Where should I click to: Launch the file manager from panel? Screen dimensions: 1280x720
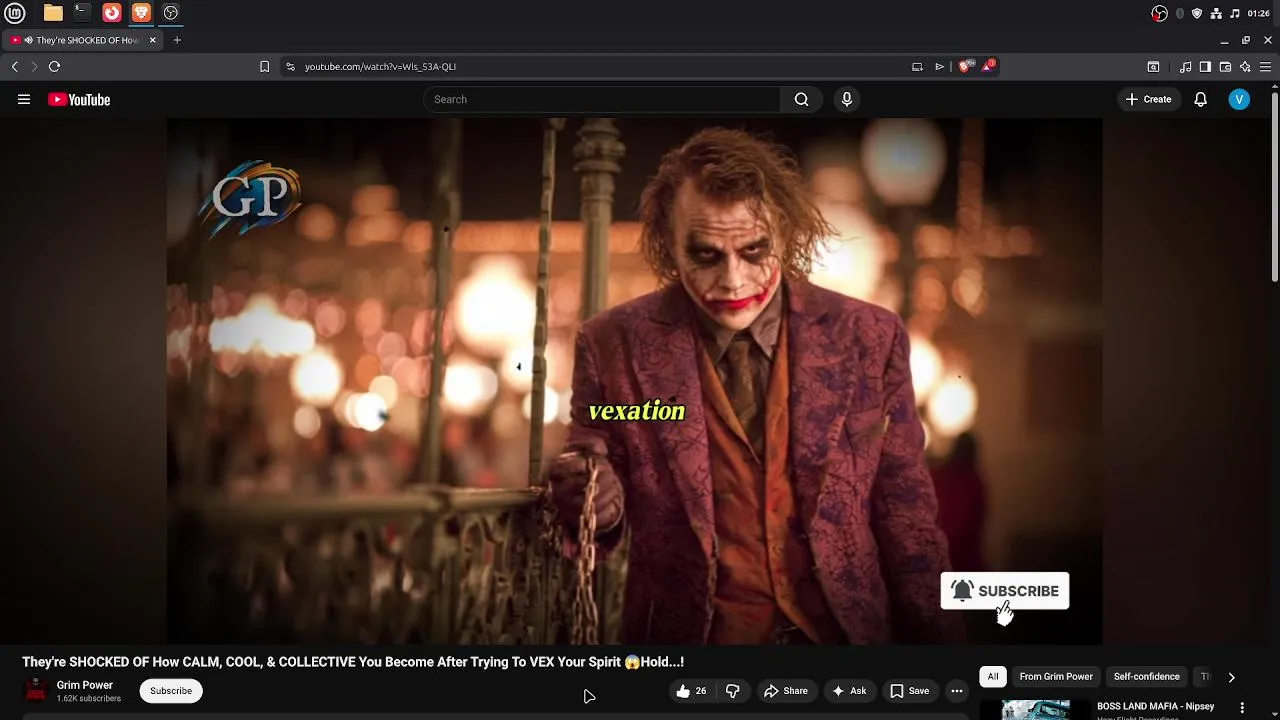pos(53,13)
